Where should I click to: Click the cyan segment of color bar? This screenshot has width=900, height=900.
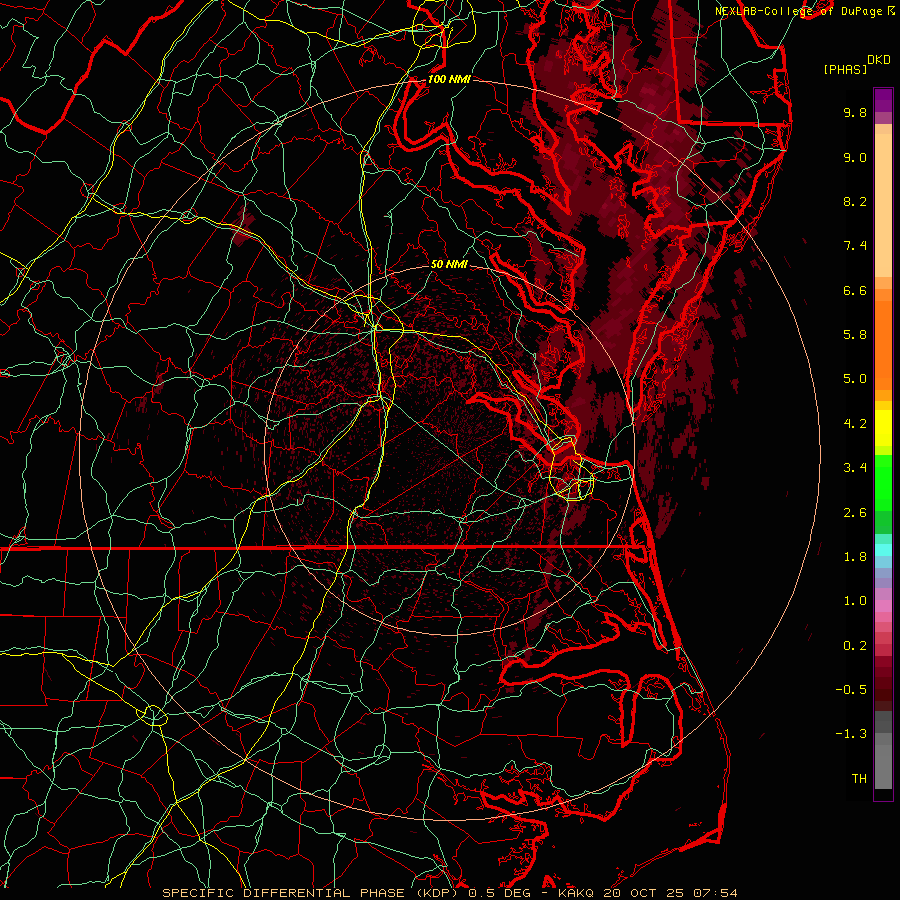coord(883,550)
